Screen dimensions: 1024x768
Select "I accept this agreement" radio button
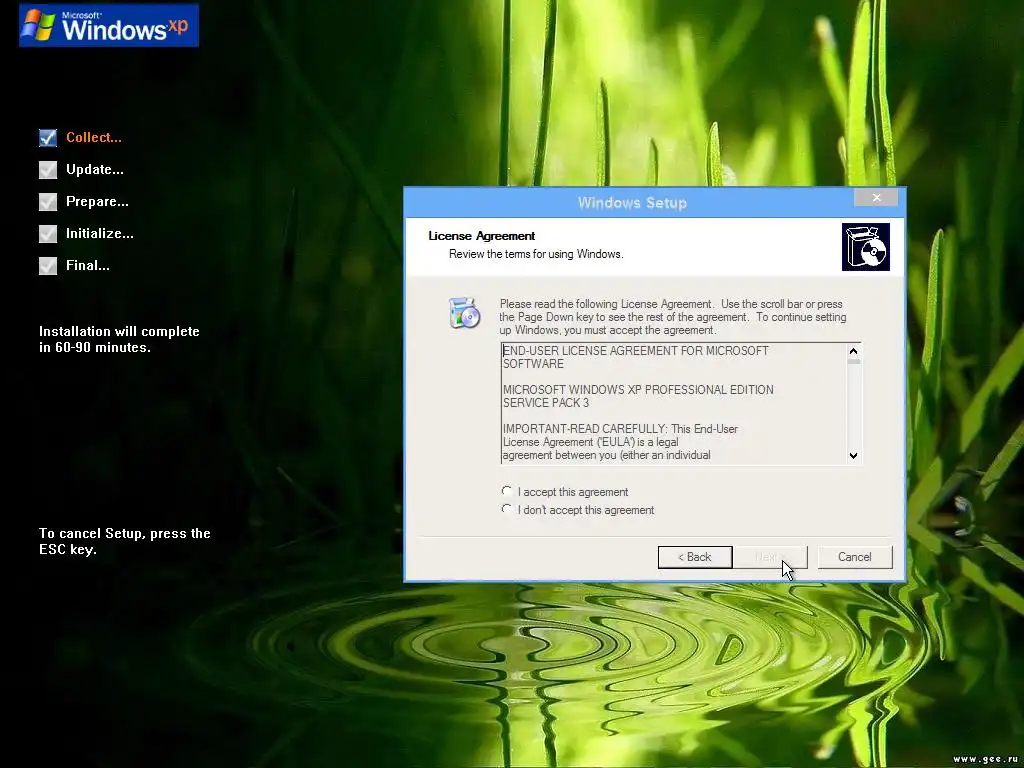(x=507, y=491)
